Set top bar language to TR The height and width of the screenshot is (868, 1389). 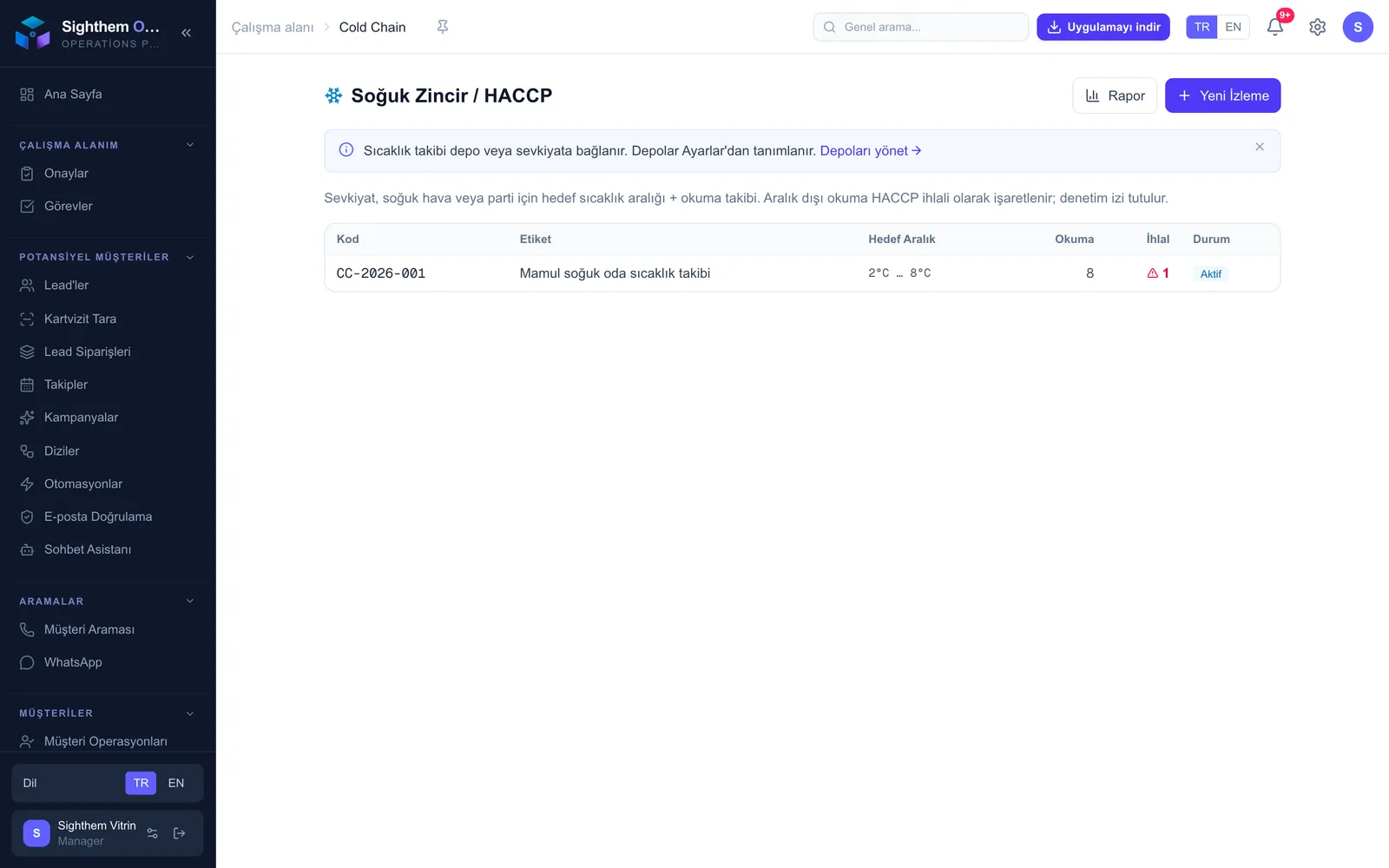[x=1201, y=27]
